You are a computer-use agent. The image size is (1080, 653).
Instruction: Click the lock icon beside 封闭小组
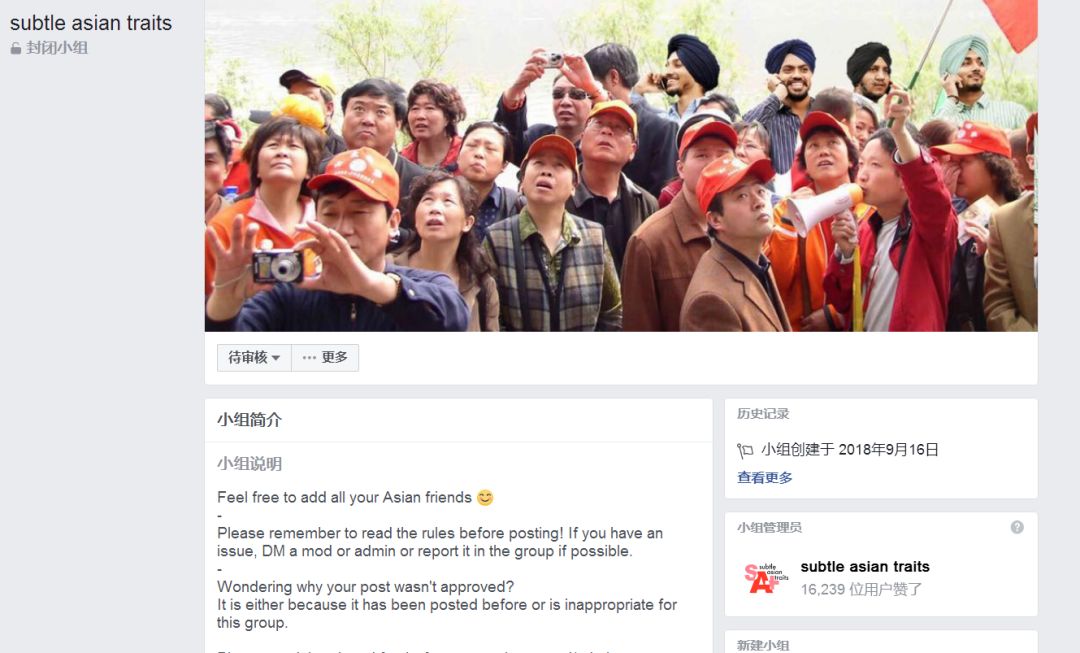pyautogui.click(x=16, y=48)
